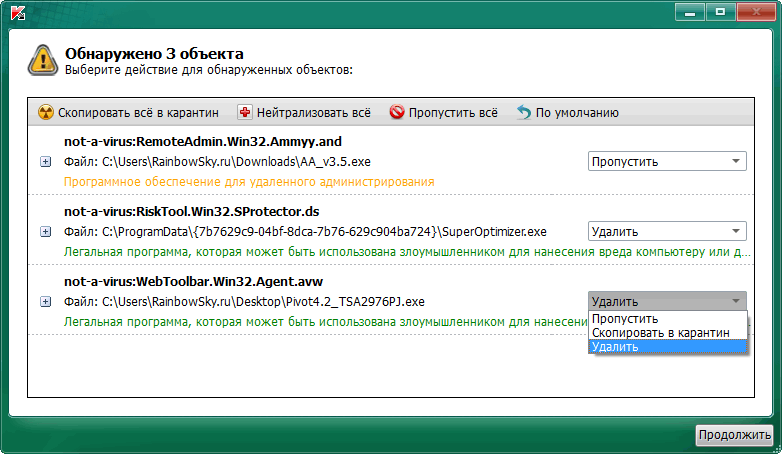Click the Продолжить button
782x454 pixels.
(x=734, y=435)
